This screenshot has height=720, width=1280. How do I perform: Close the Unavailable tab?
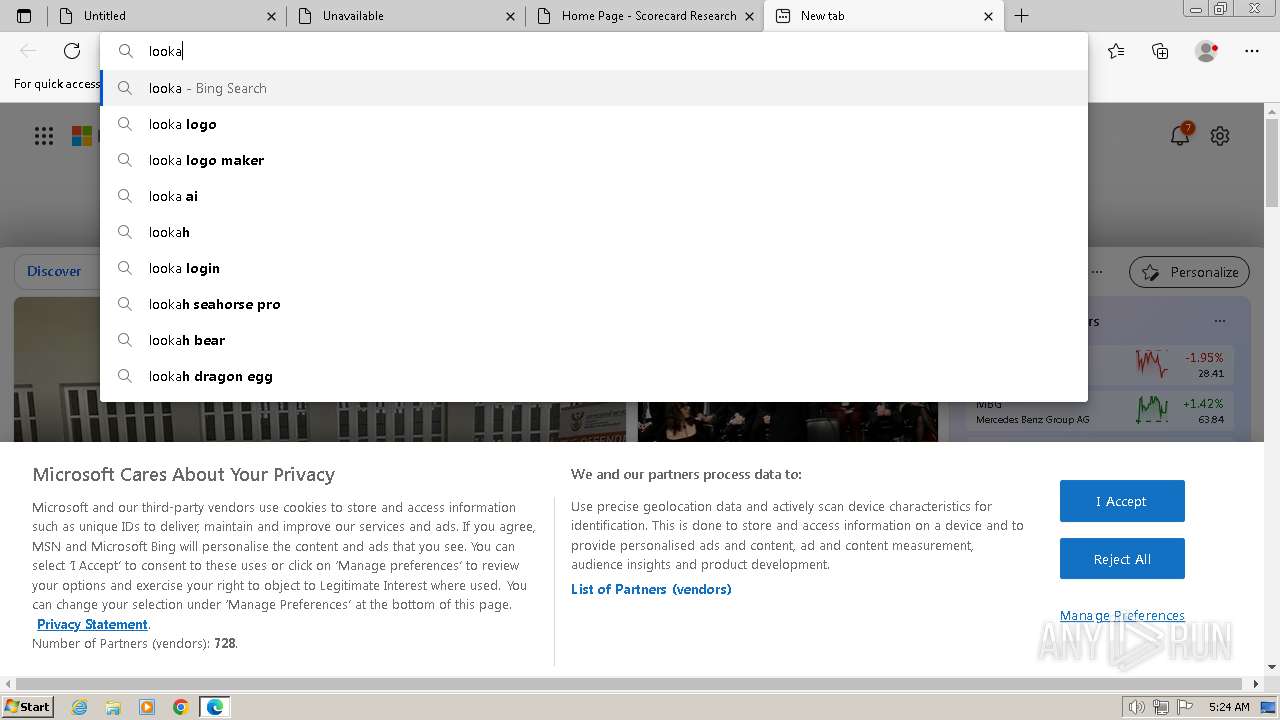click(510, 16)
